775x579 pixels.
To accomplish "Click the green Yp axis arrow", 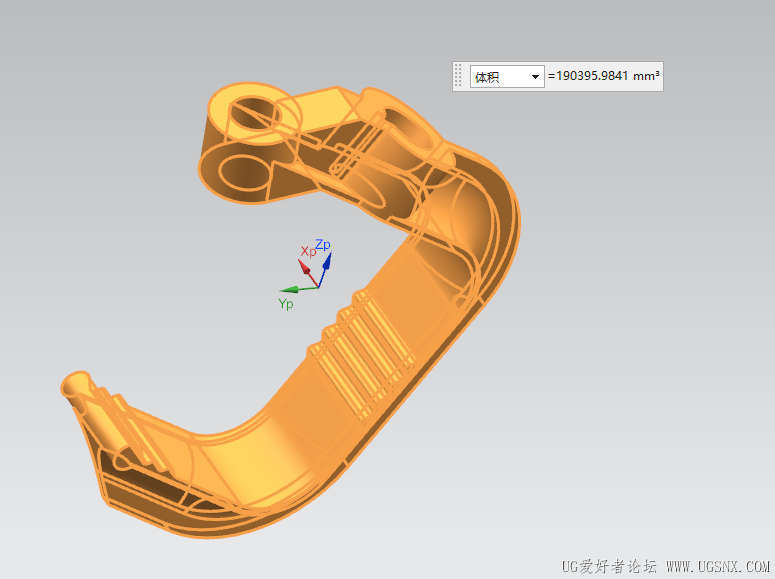I will point(299,289).
